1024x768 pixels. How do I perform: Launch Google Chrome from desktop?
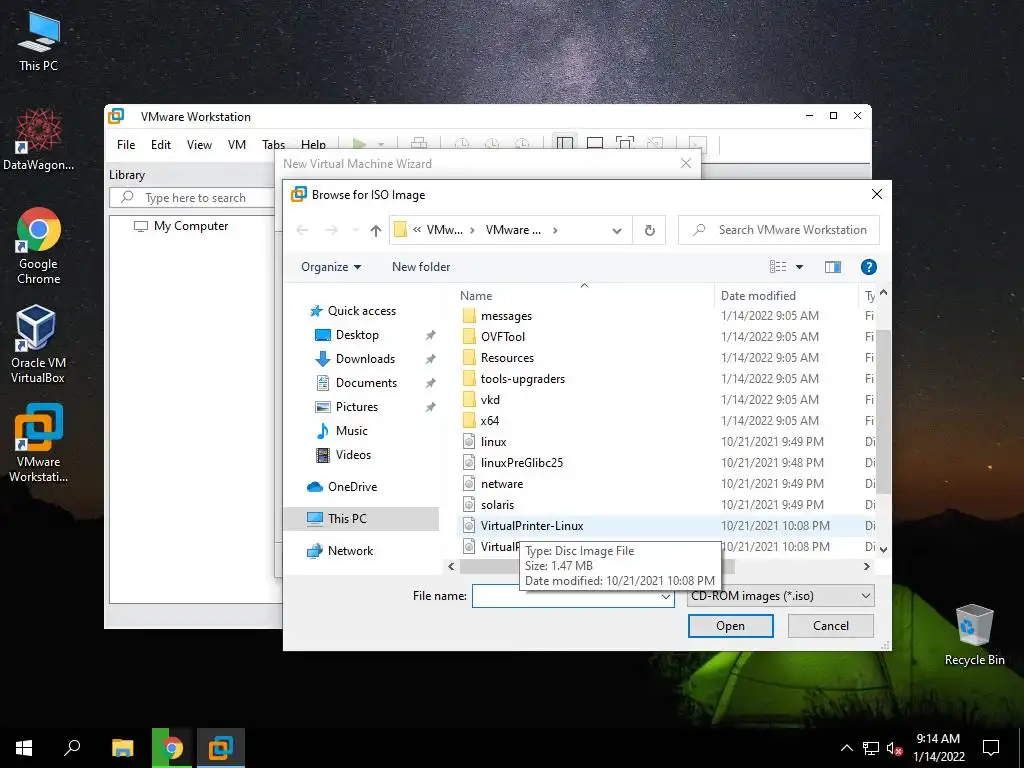tap(39, 246)
